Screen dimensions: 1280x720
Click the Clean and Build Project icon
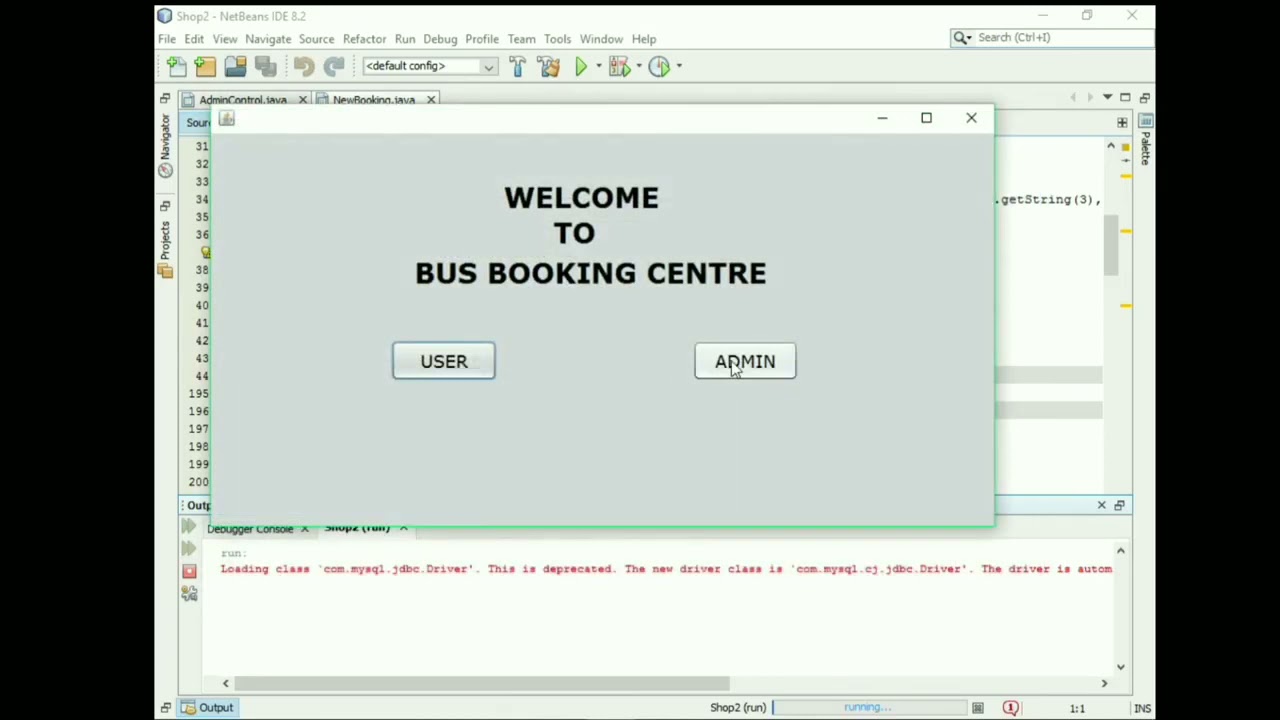pyautogui.click(x=548, y=66)
